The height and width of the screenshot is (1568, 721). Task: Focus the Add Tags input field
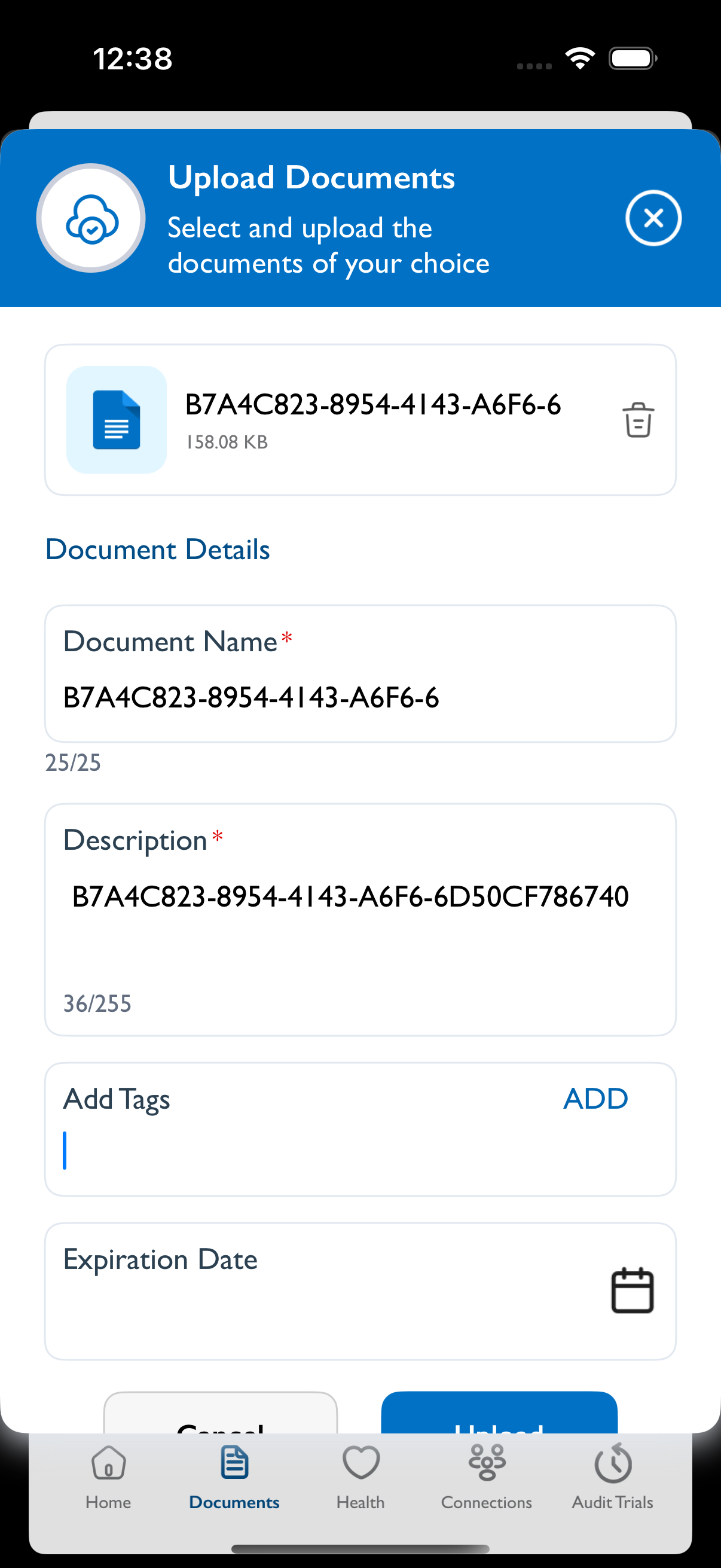tap(360, 1129)
